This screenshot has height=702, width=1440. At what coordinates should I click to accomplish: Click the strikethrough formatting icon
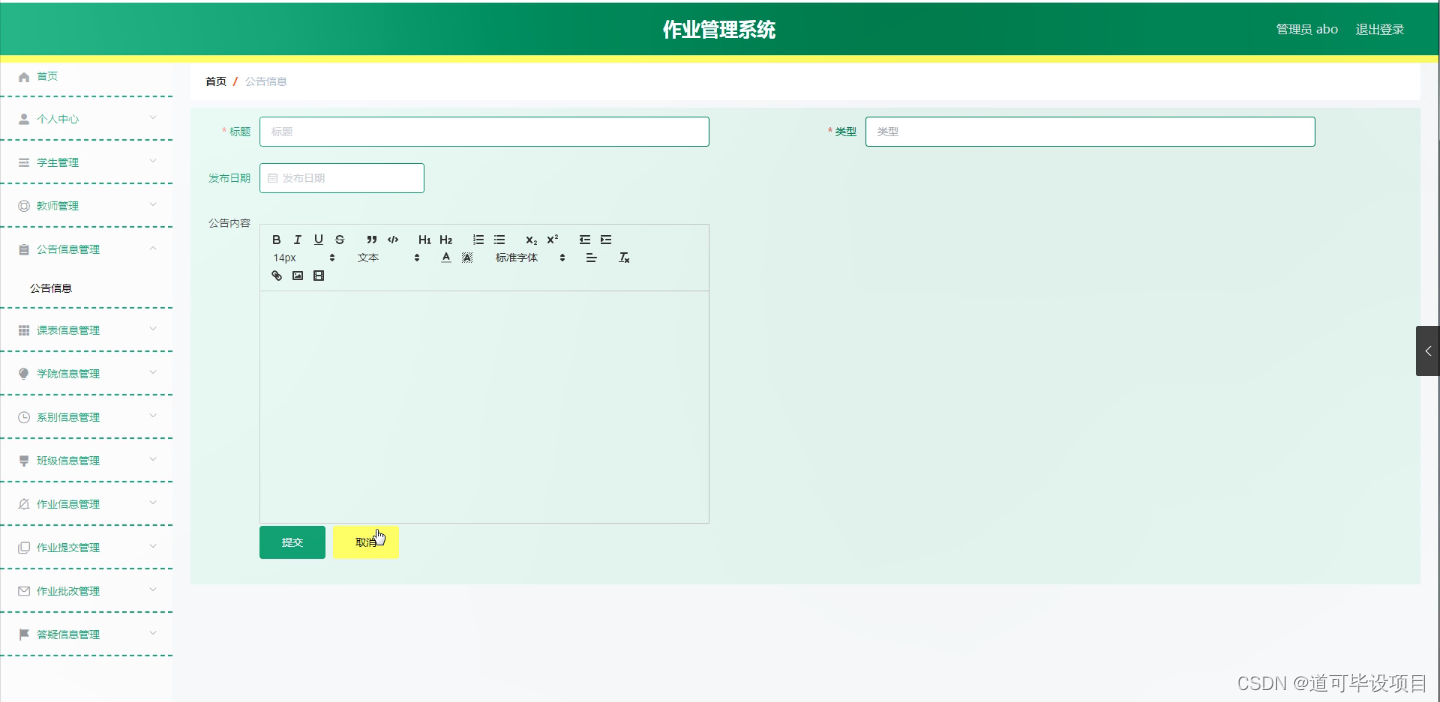pos(339,239)
